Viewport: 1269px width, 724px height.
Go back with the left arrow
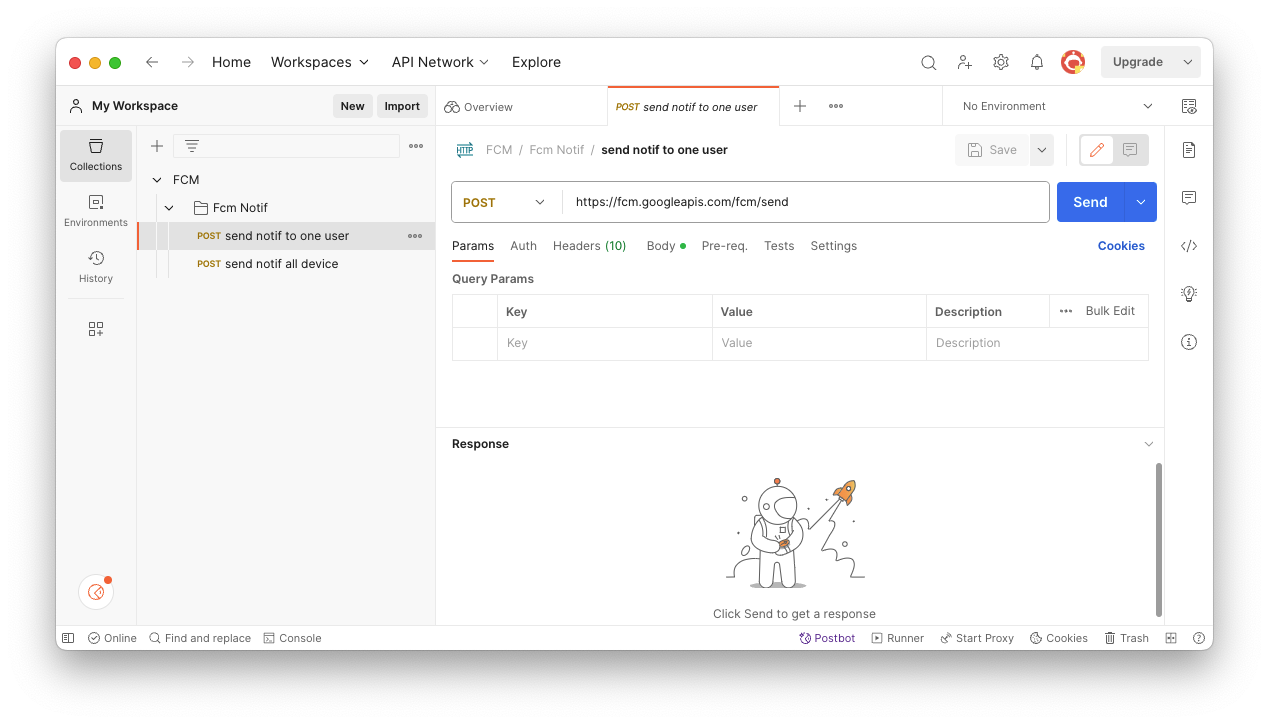coord(152,62)
